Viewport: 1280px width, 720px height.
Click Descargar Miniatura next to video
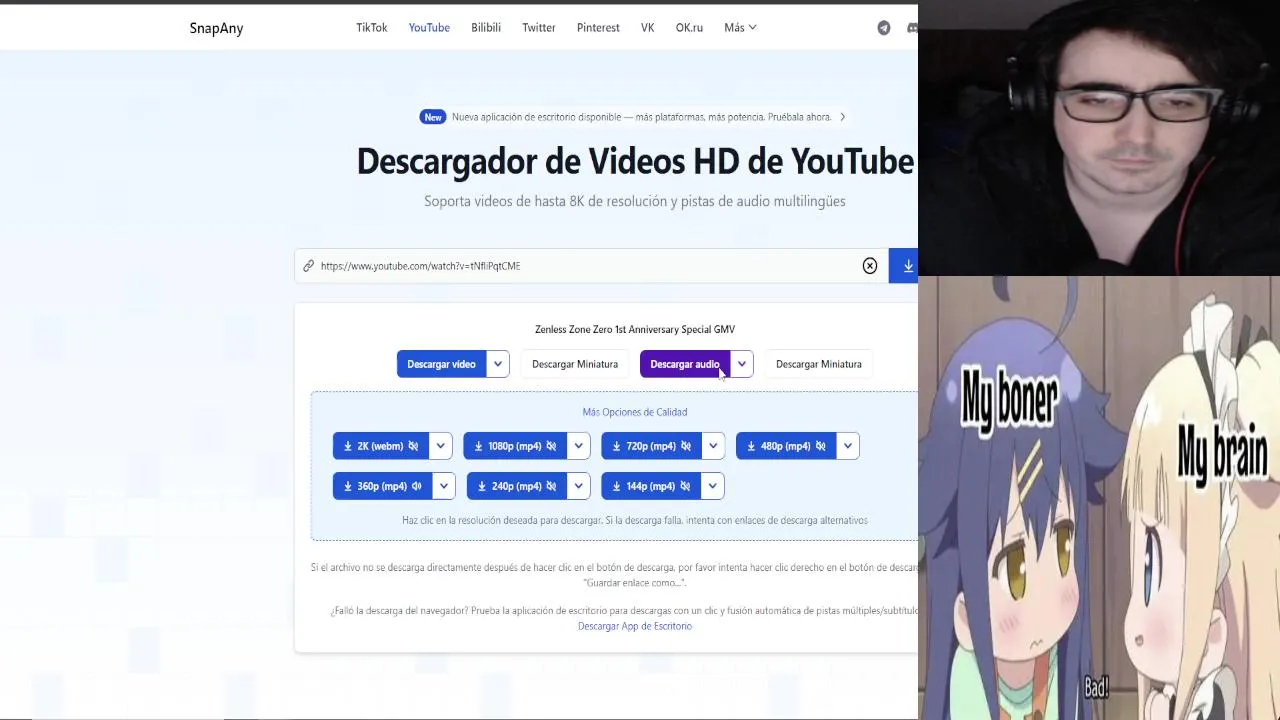(575, 364)
